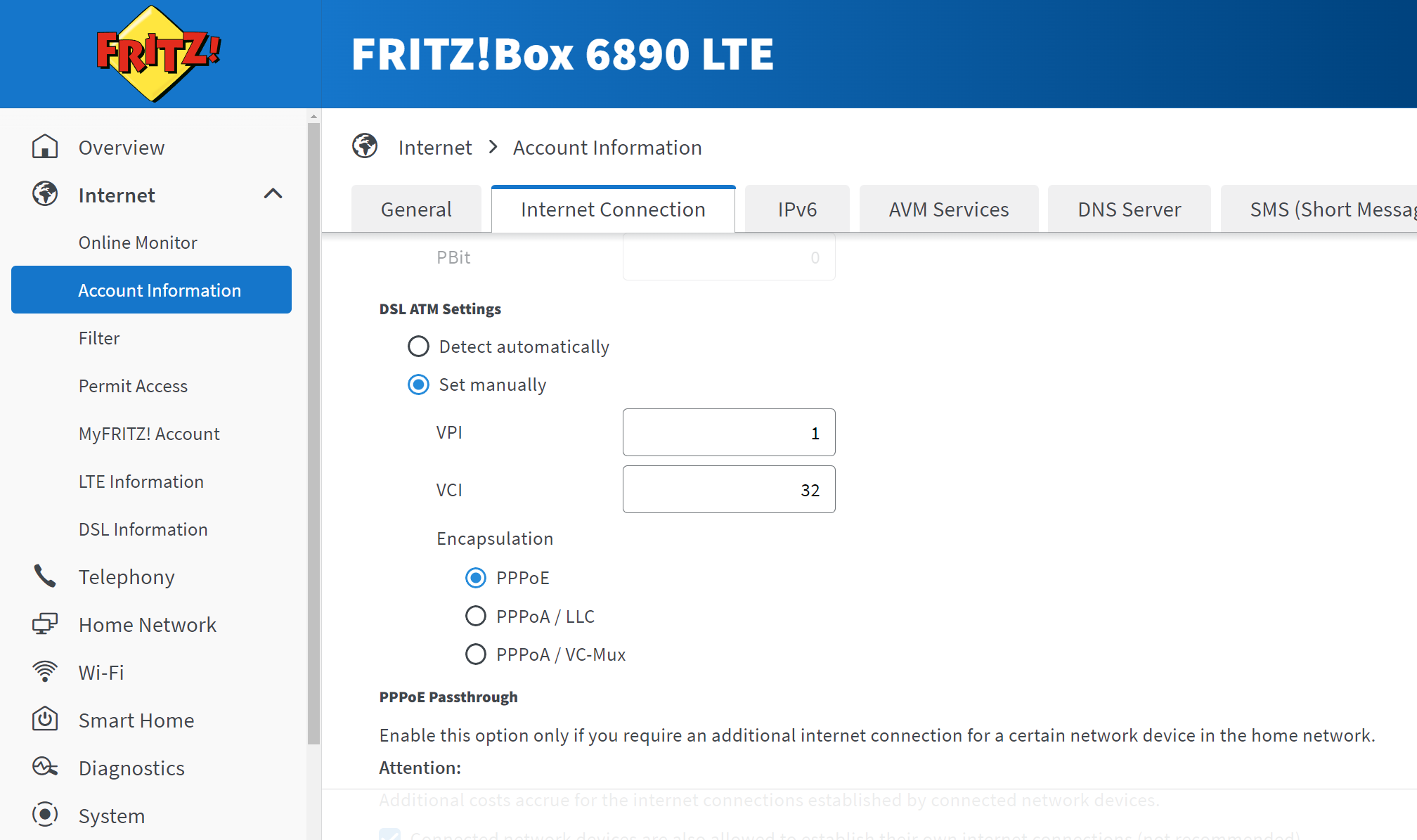Click the Smart Home power icon
Viewport: 1417px width, 840px height.
pyautogui.click(x=45, y=720)
